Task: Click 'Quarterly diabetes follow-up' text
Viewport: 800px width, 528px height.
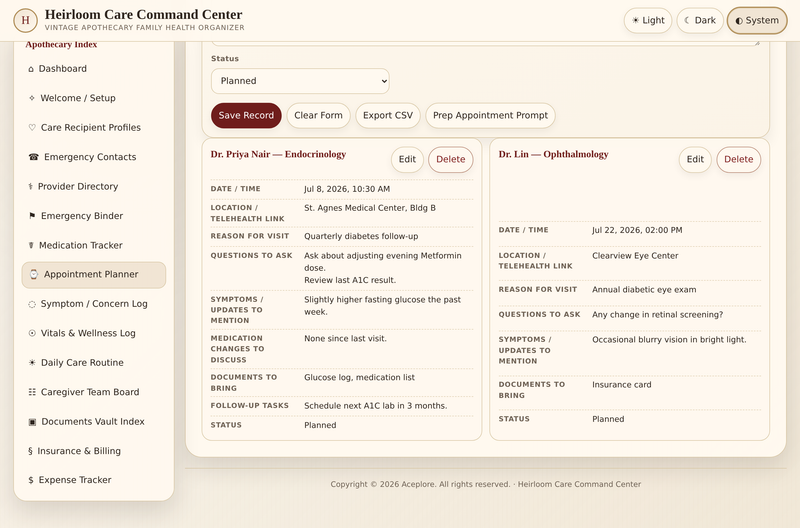Action: pos(361,236)
